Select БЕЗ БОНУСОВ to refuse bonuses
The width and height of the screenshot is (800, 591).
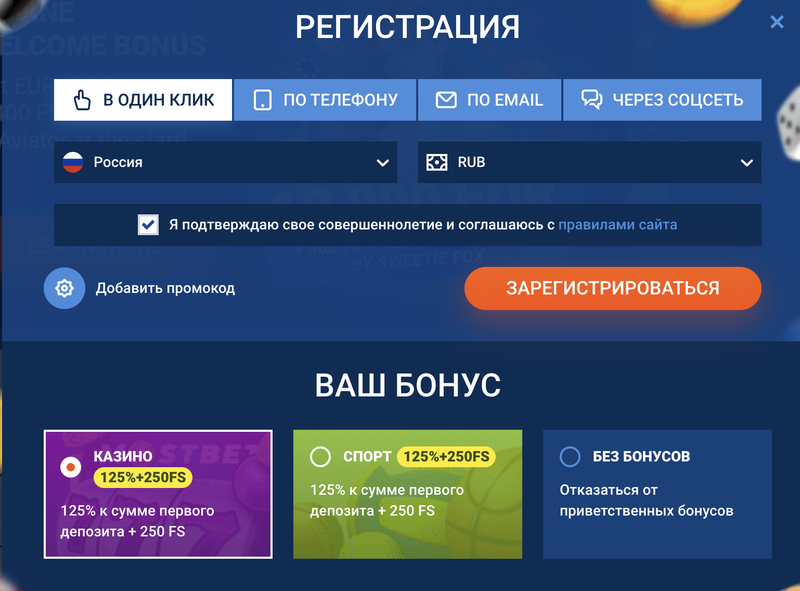570,456
